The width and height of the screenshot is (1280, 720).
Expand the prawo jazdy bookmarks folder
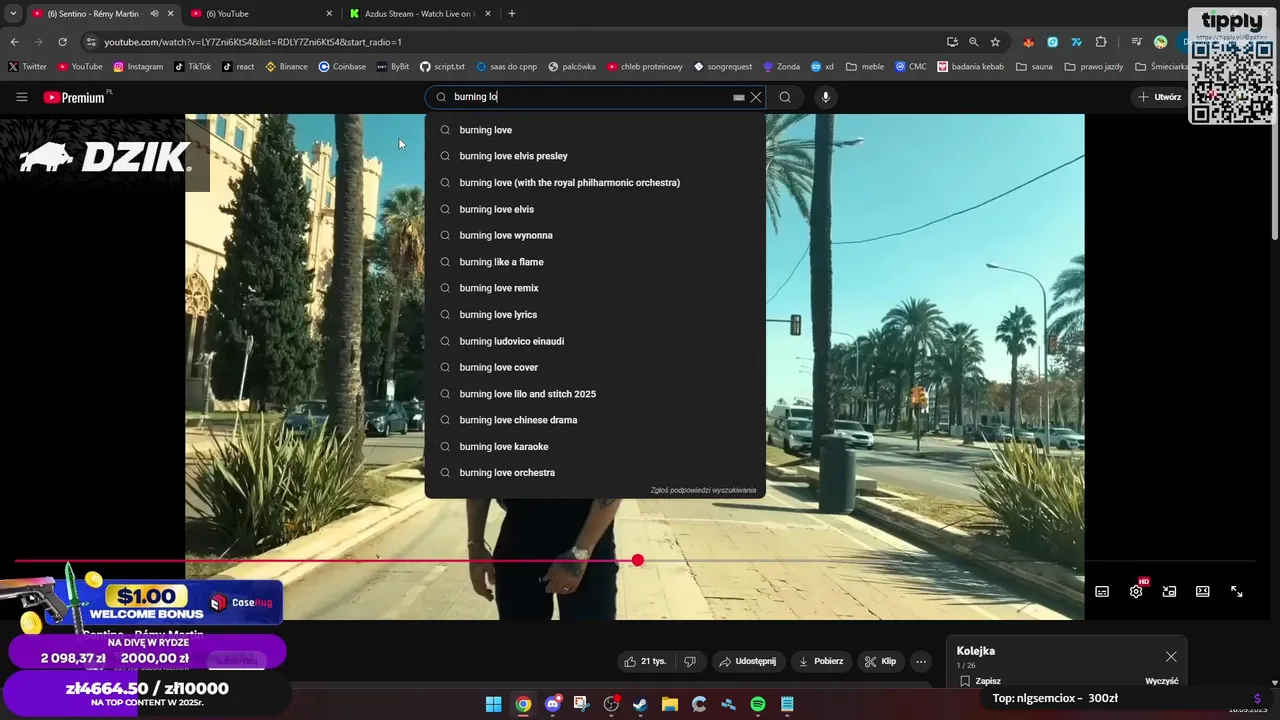pos(1093,67)
